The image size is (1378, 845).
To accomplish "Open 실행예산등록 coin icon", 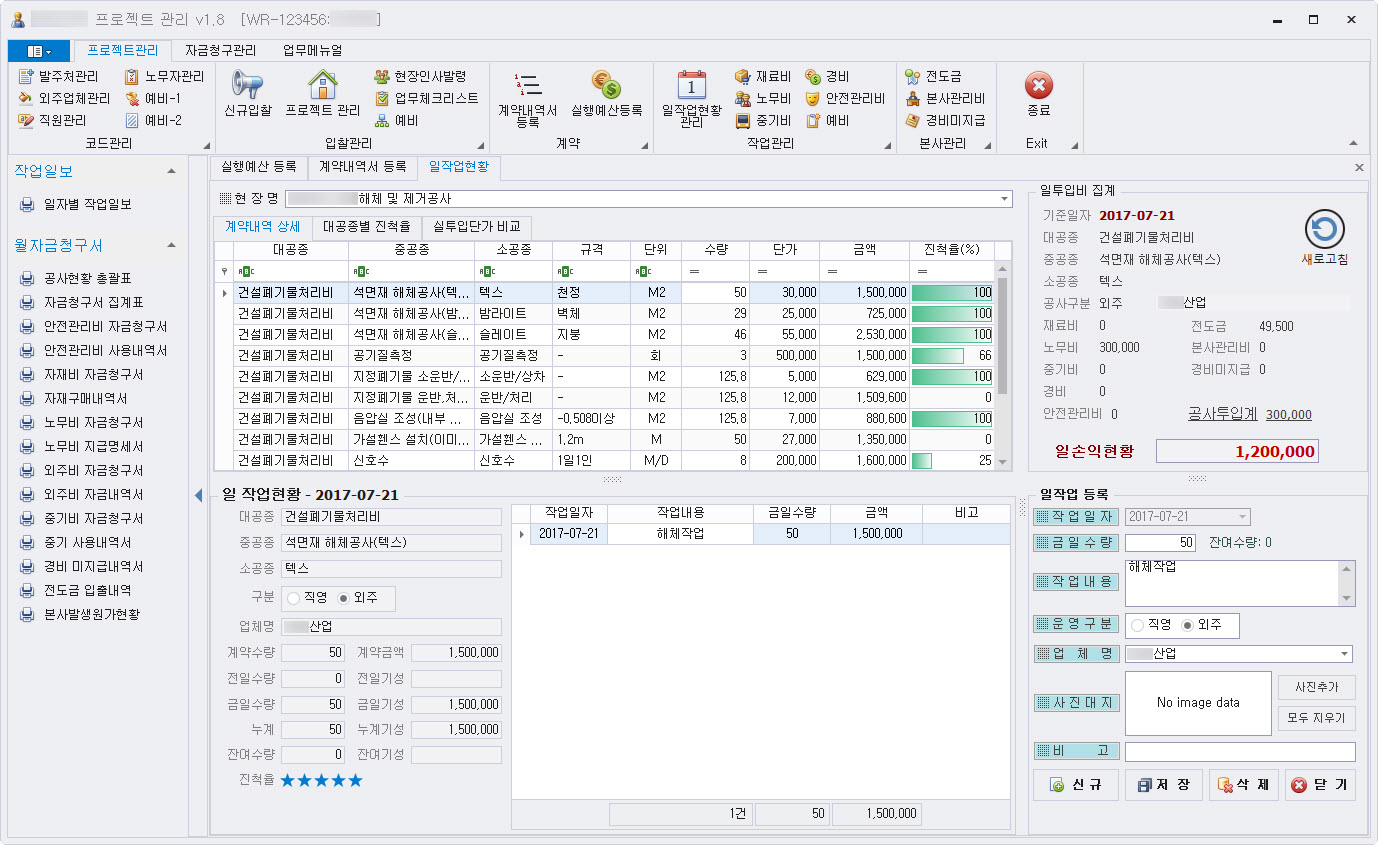I will 606,86.
